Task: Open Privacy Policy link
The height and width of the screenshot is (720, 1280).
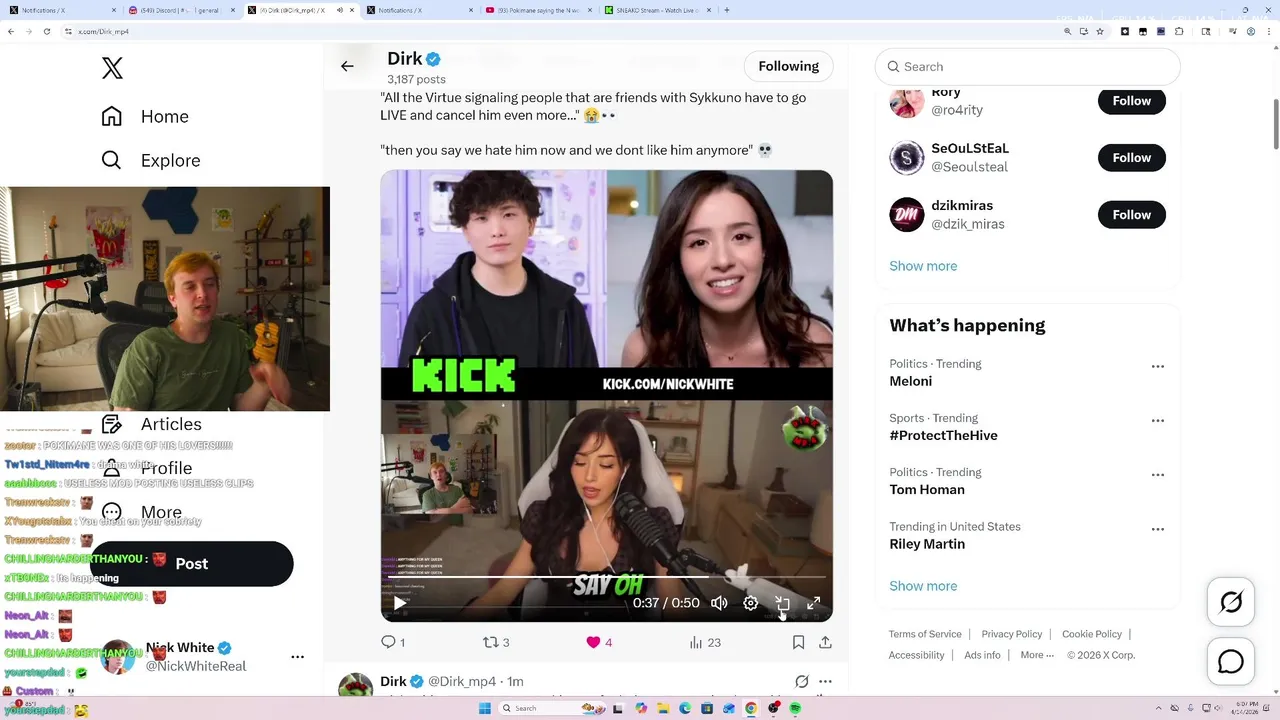Action: click(1012, 634)
